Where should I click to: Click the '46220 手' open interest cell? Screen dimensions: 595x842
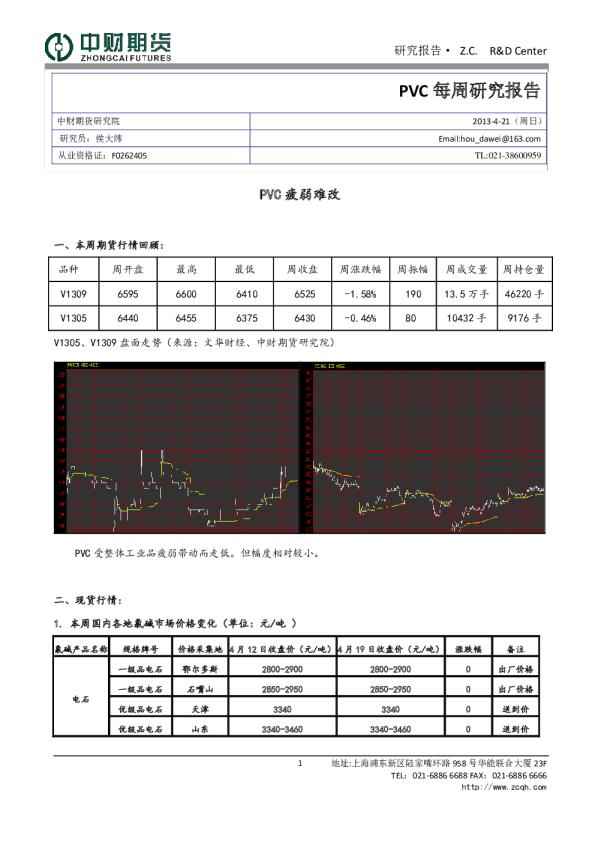click(524, 294)
